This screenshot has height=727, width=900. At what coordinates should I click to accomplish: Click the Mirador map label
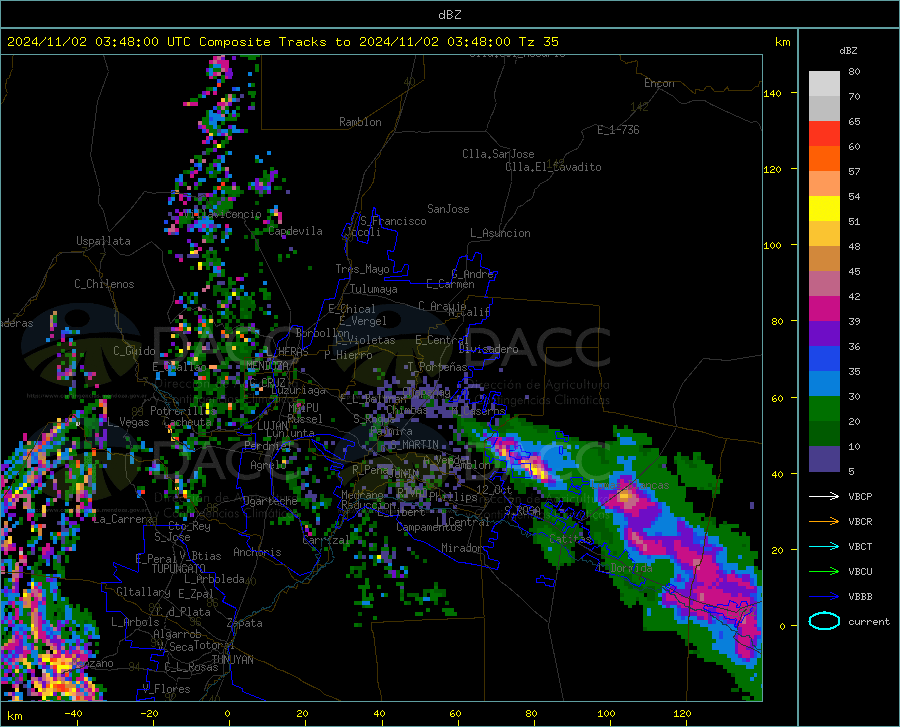pos(461,548)
